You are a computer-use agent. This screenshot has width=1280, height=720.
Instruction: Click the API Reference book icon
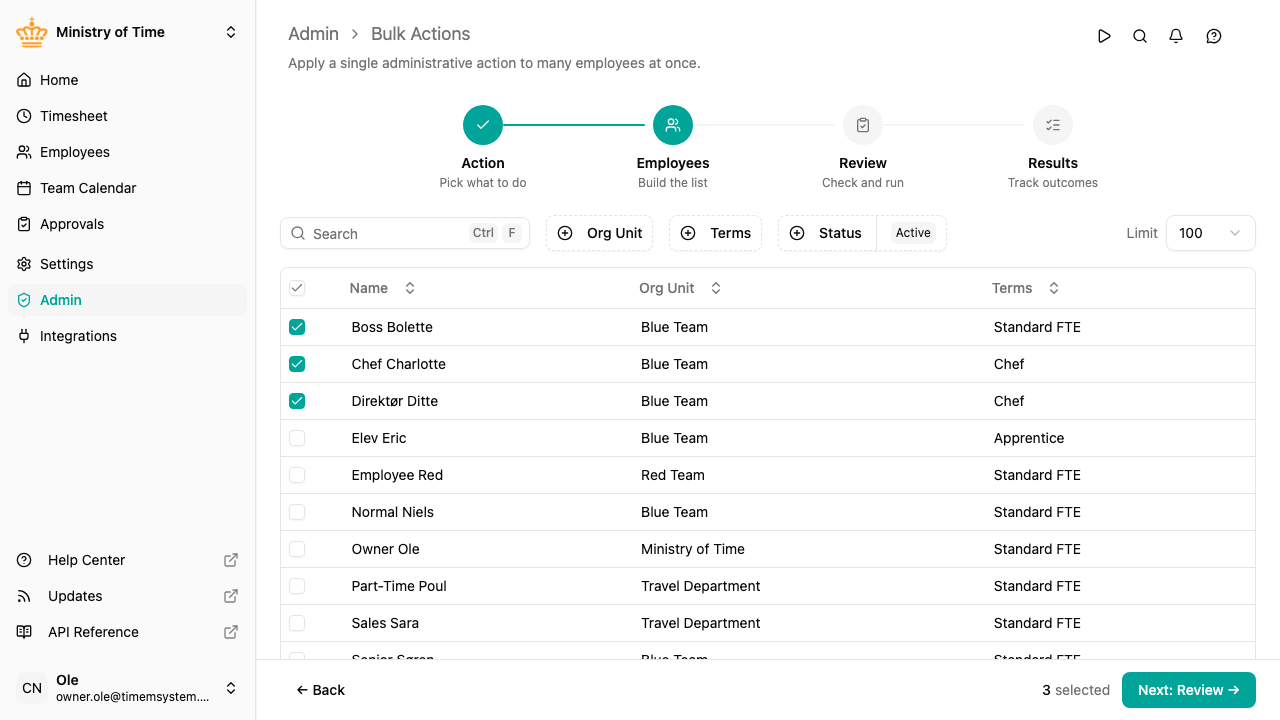coord(25,632)
